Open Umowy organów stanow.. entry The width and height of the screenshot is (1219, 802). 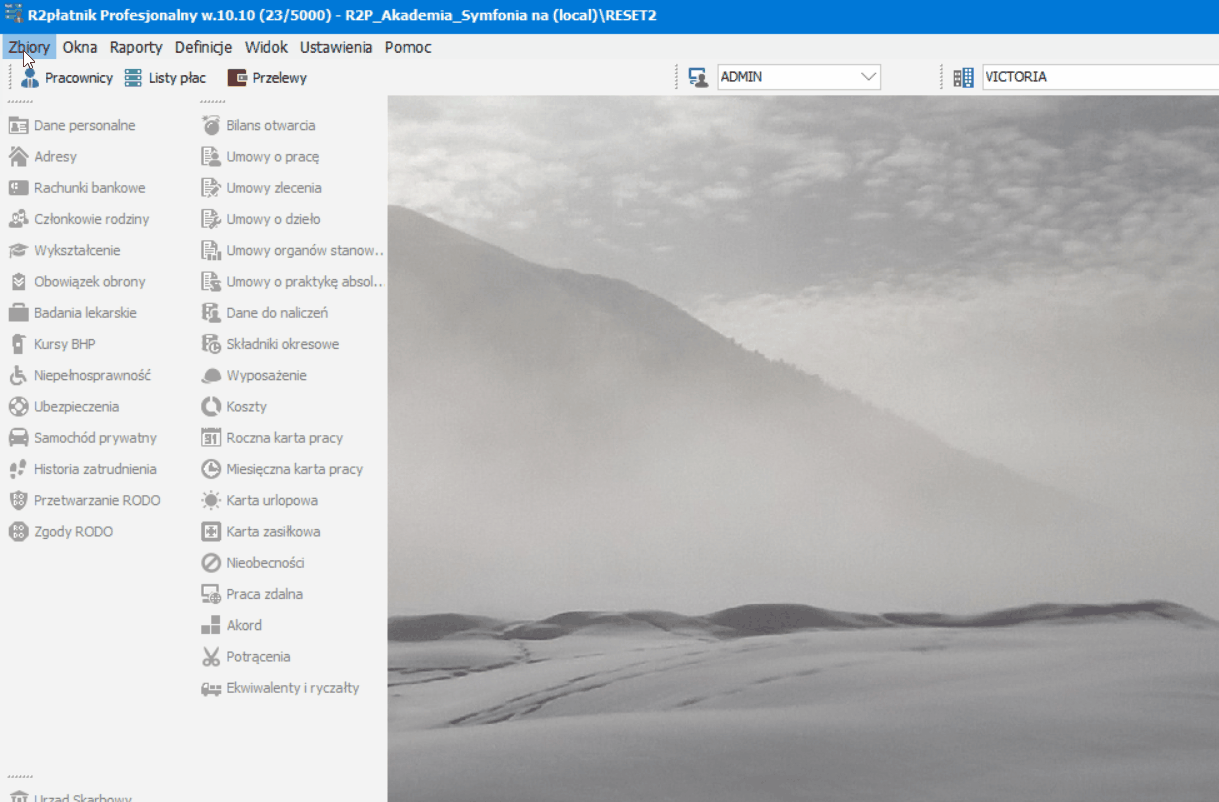293,251
